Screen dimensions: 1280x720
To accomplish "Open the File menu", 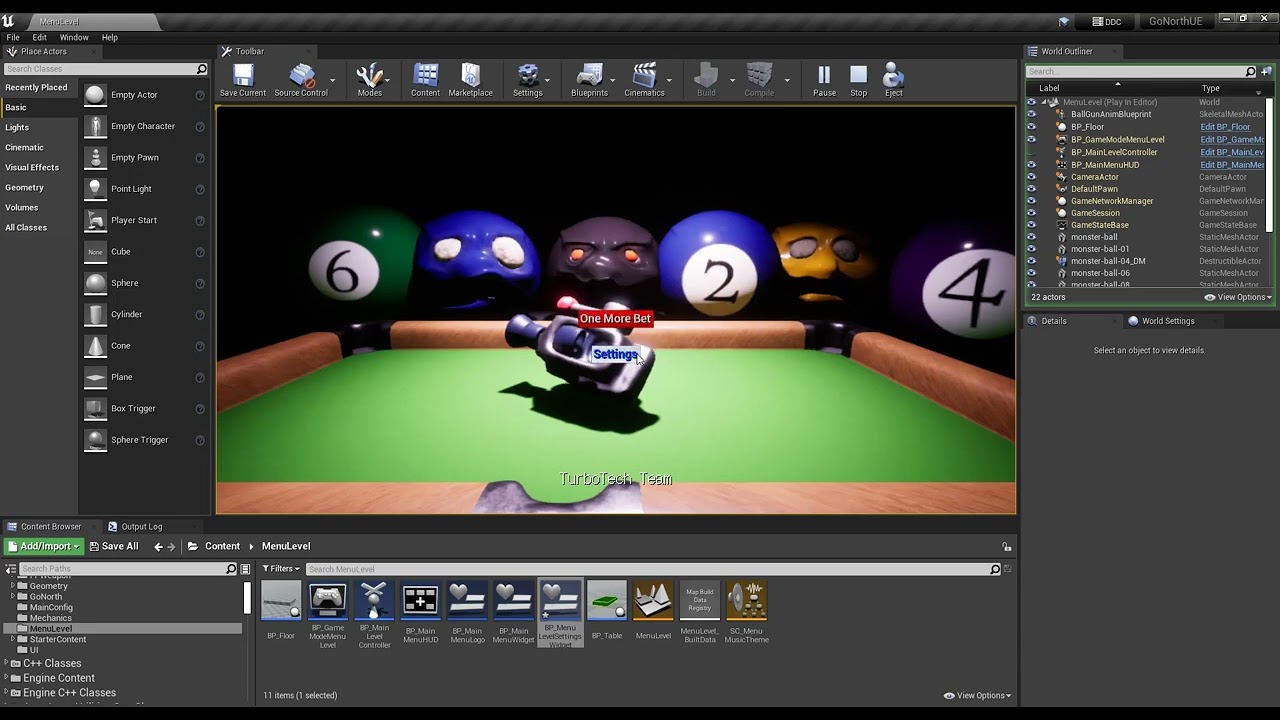I will click(x=13, y=37).
